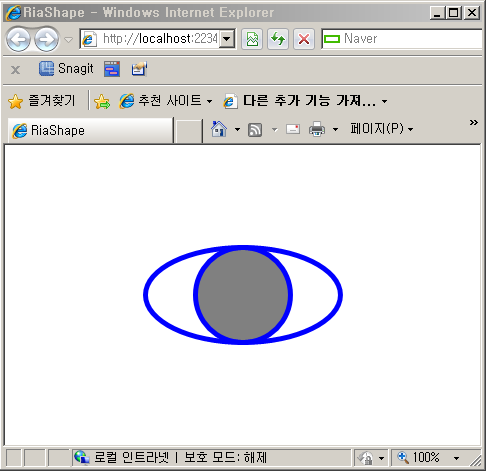Click the Home icon

pyautogui.click(x=219, y=129)
